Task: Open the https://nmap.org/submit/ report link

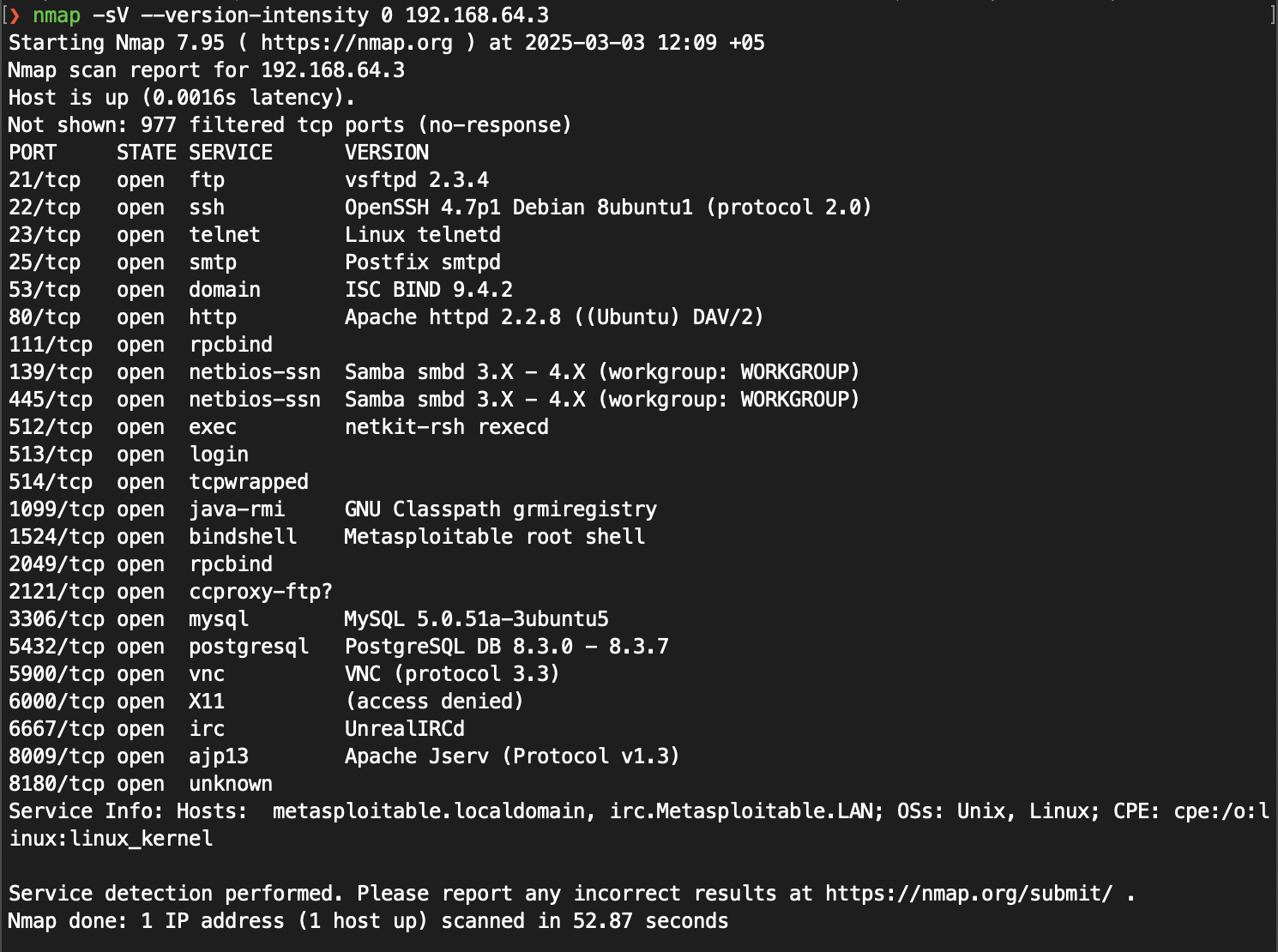Action: 969,894
